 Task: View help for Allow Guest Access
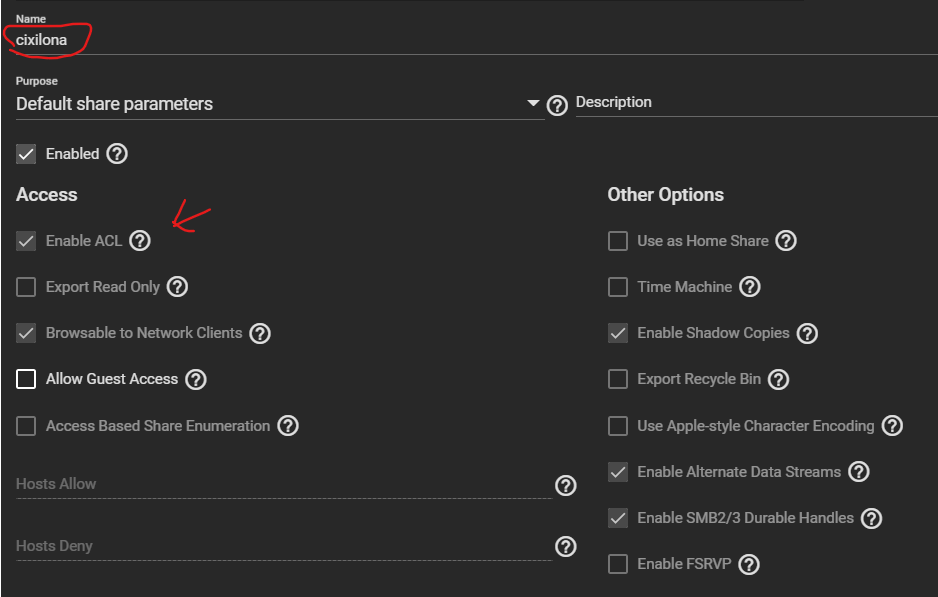point(196,379)
